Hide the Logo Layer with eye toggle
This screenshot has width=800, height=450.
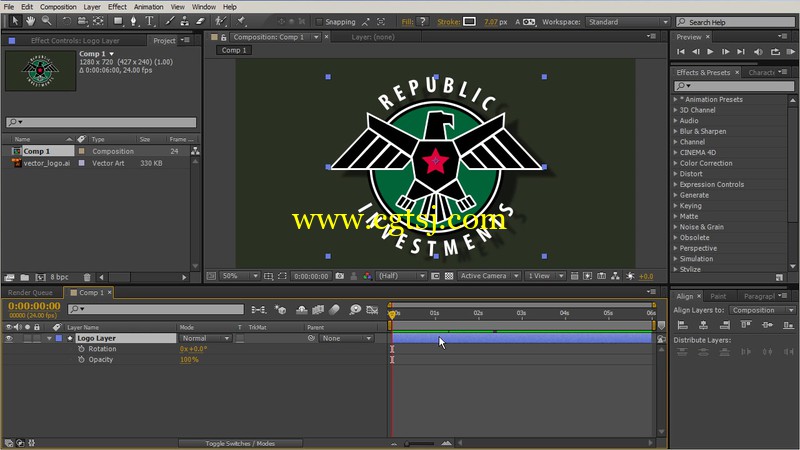[9, 338]
